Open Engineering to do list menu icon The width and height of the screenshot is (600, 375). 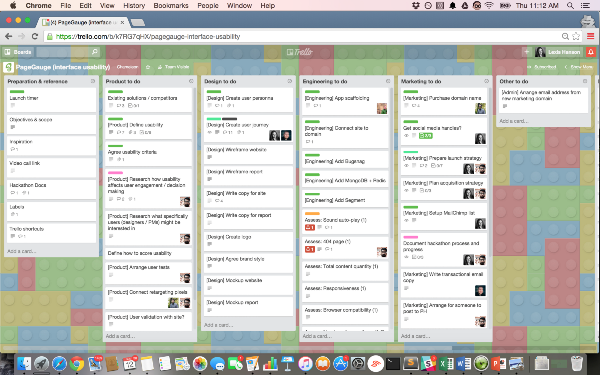click(388, 81)
